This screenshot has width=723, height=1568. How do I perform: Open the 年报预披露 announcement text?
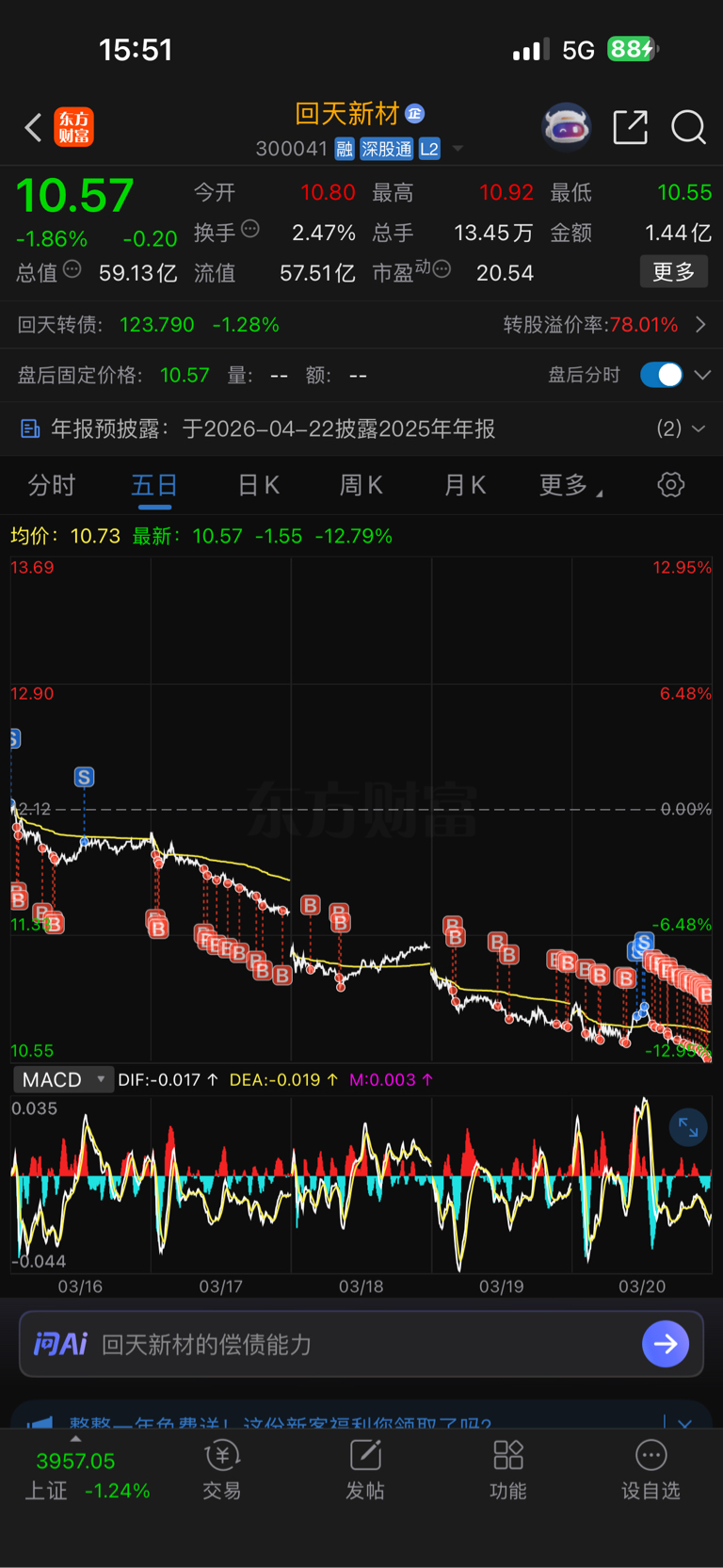[x=273, y=429]
